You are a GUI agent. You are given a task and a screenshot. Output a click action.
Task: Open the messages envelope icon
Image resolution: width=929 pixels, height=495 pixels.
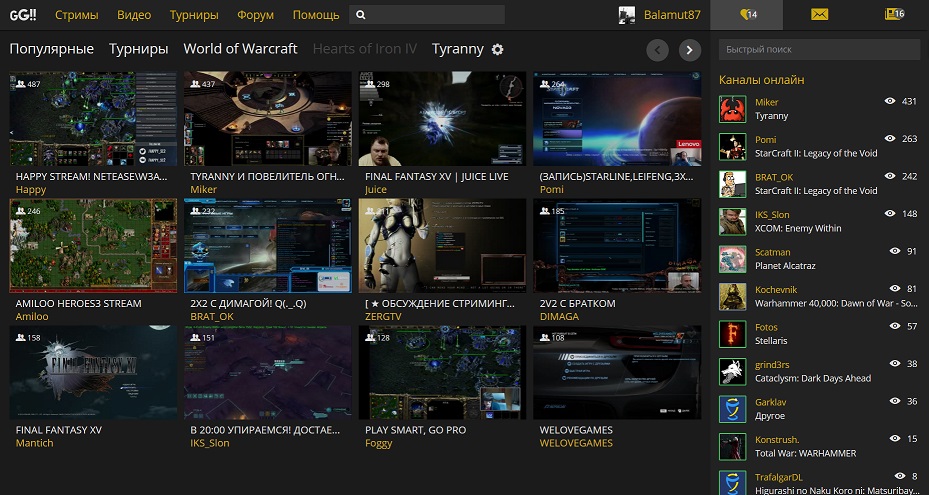[x=819, y=15]
